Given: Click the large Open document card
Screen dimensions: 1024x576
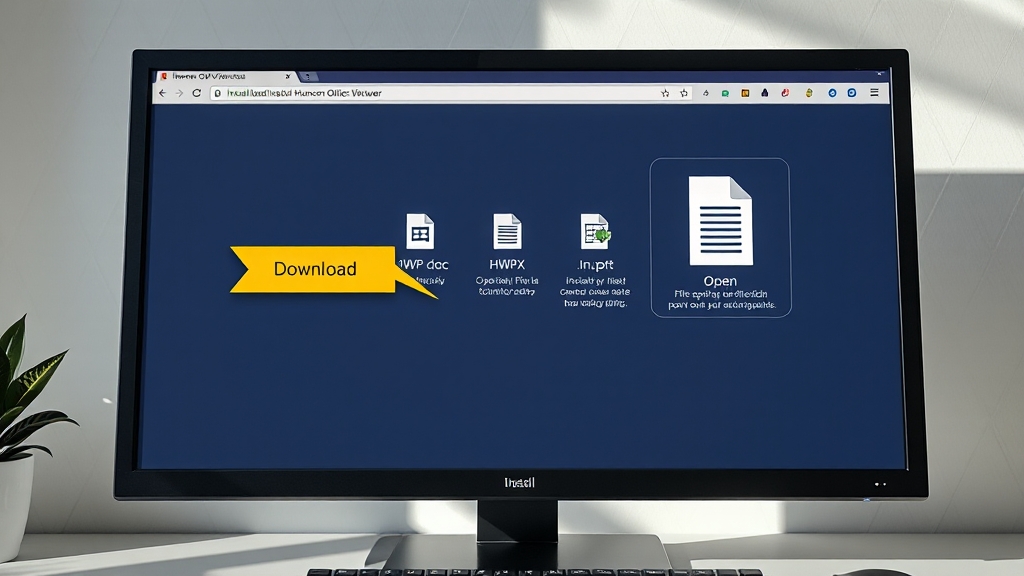Looking at the screenshot, I should (x=720, y=238).
